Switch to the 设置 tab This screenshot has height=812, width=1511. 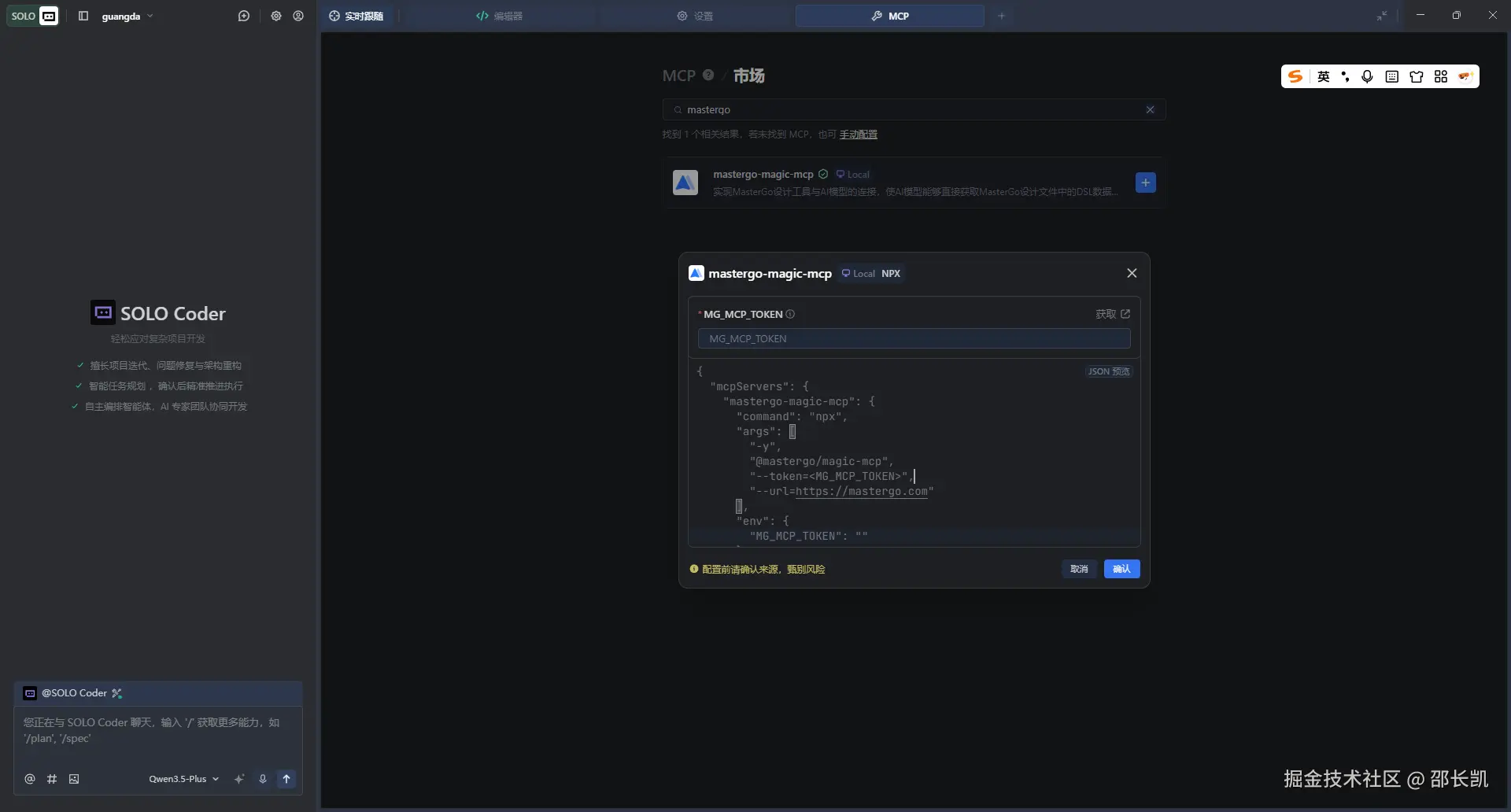click(695, 16)
